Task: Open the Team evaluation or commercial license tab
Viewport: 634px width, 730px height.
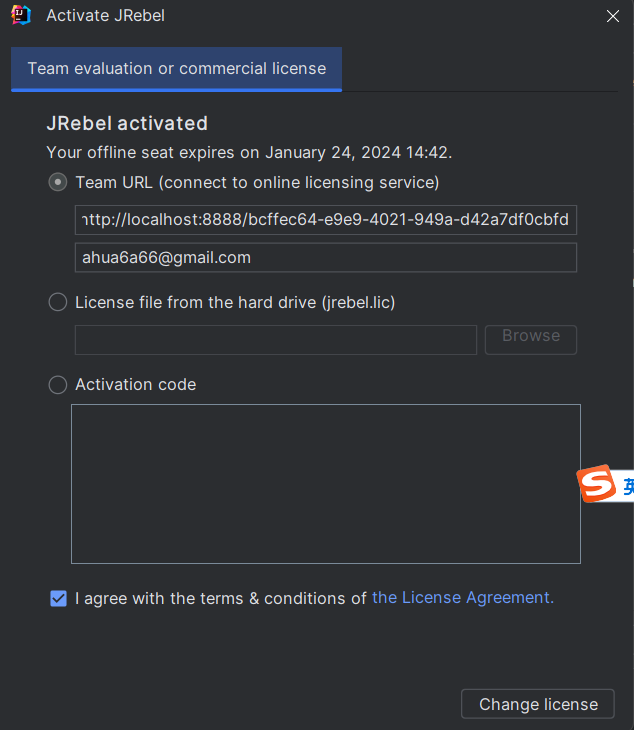Action: (x=177, y=69)
